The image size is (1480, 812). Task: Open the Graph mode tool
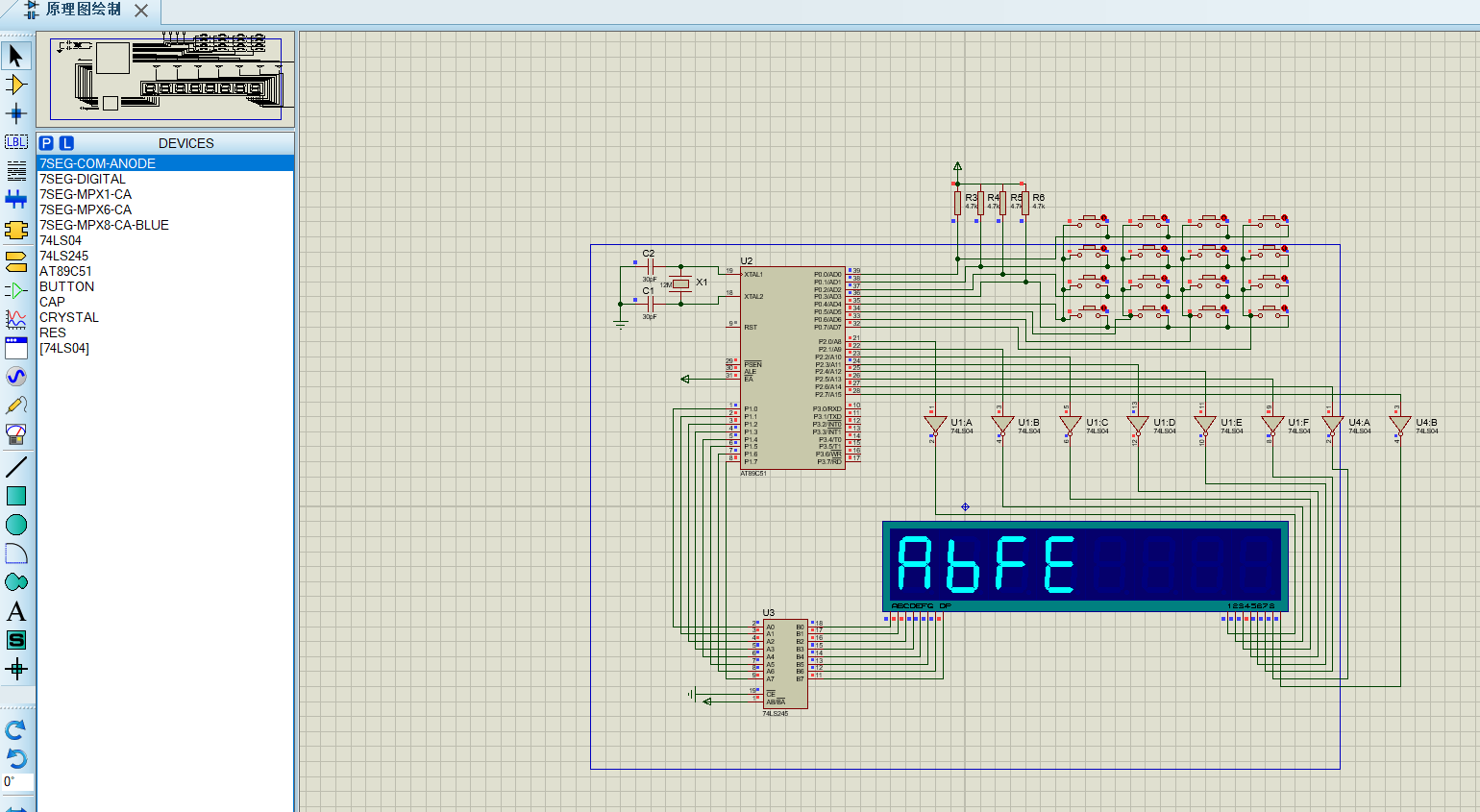tap(15, 317)
